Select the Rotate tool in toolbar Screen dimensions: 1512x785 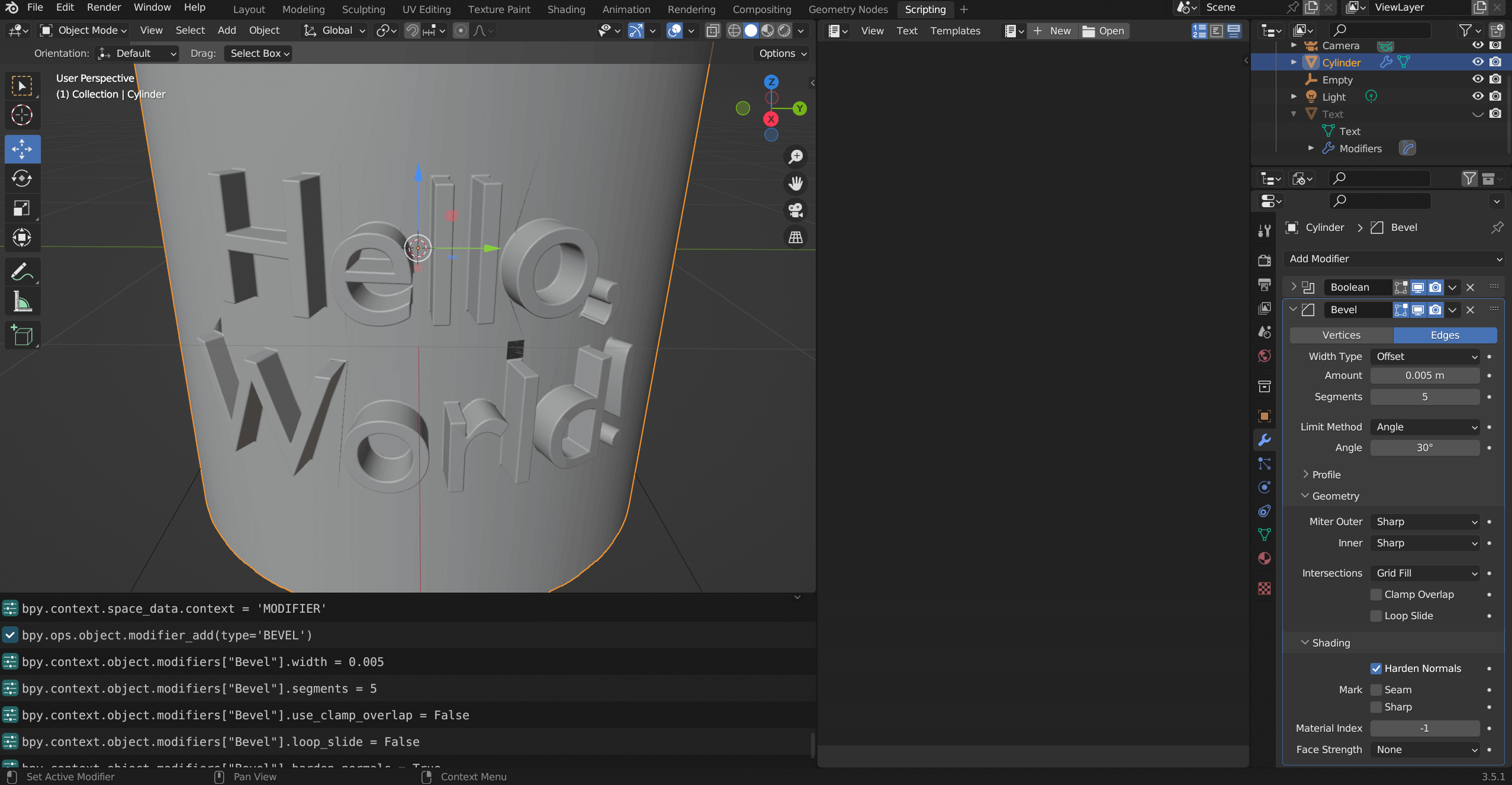pyautogui.click(x=22, y=178)
